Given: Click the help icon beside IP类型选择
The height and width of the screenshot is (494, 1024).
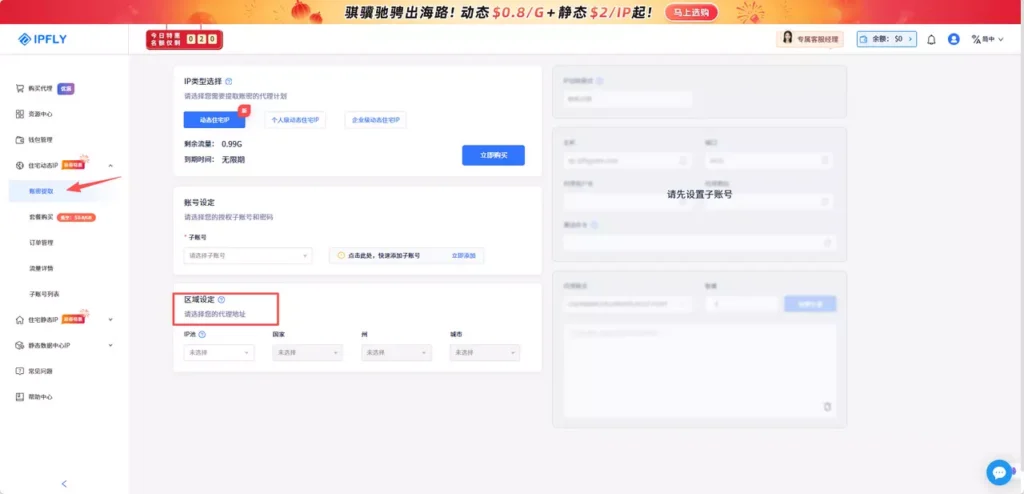Looking at the screenshot, I should tap(229, 82).
